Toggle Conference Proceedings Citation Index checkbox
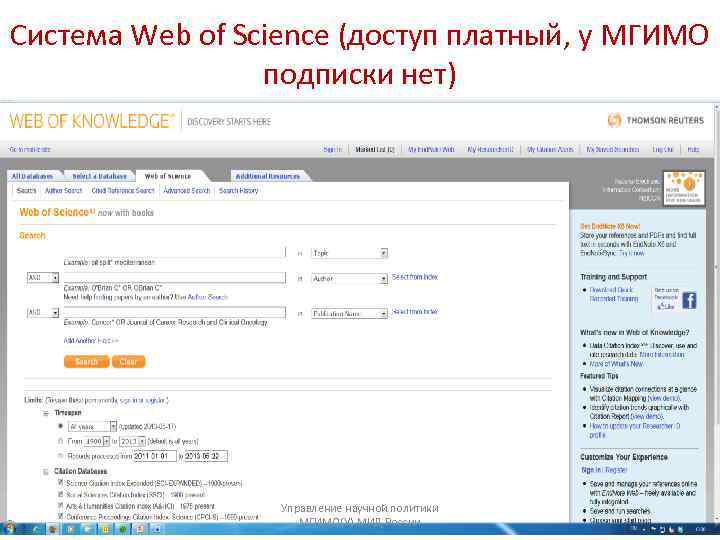The width and height of the screenshot is (720, 540). point(60,517)
